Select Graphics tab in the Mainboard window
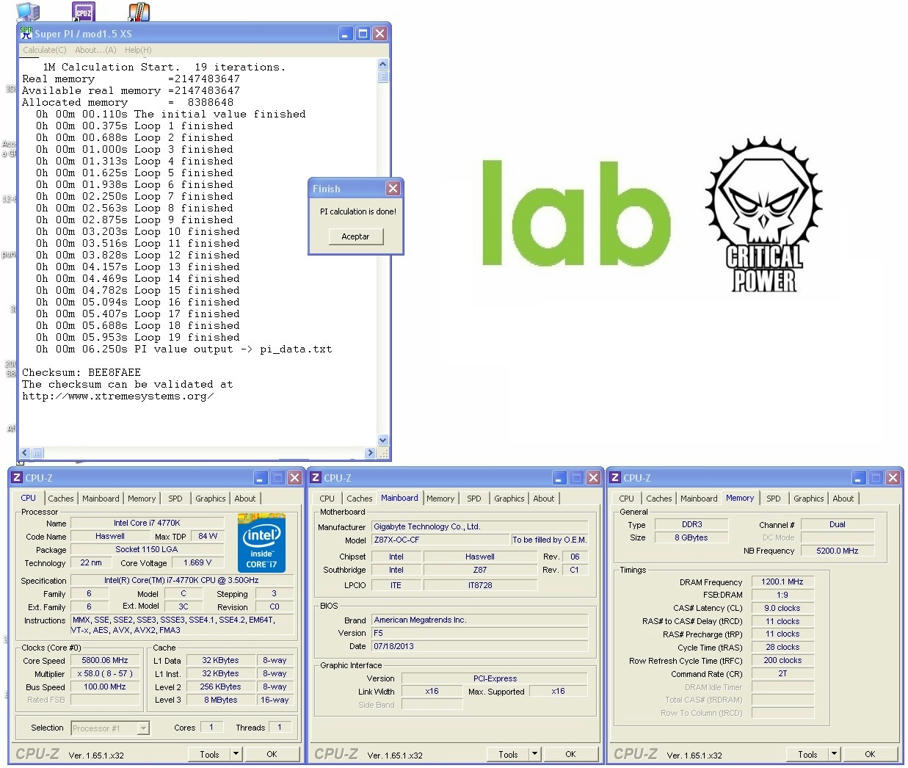The height and width of the screenshot is (768, 908). (510, 498)
